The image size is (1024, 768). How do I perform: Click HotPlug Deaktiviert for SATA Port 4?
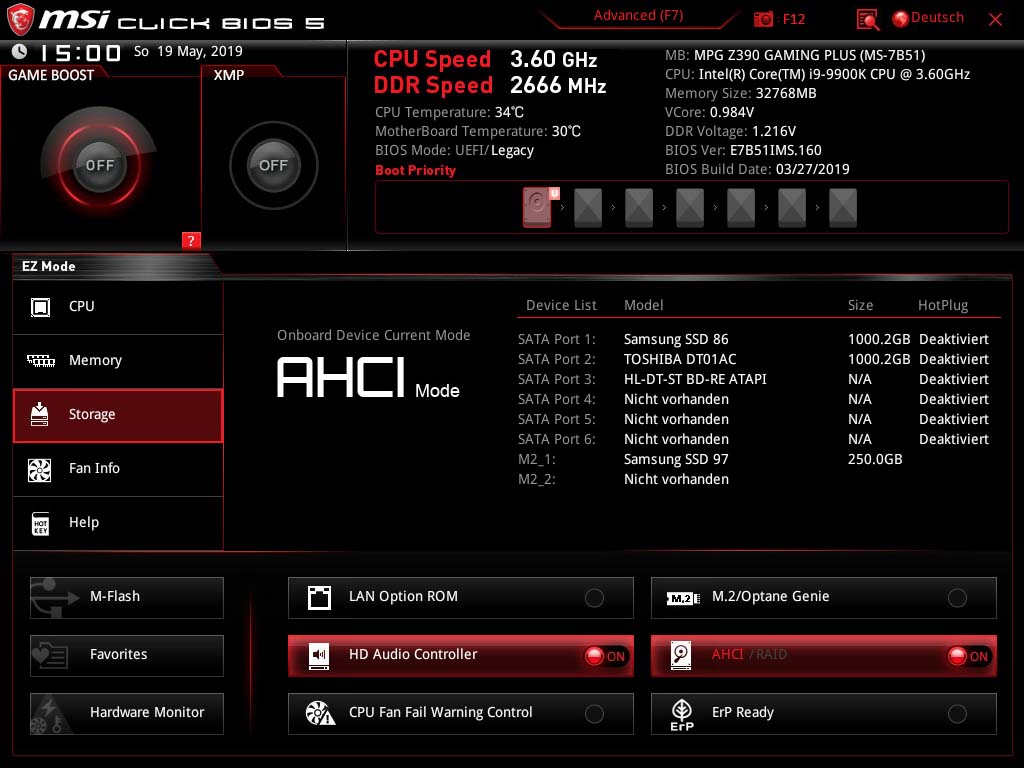coord(953,400)
